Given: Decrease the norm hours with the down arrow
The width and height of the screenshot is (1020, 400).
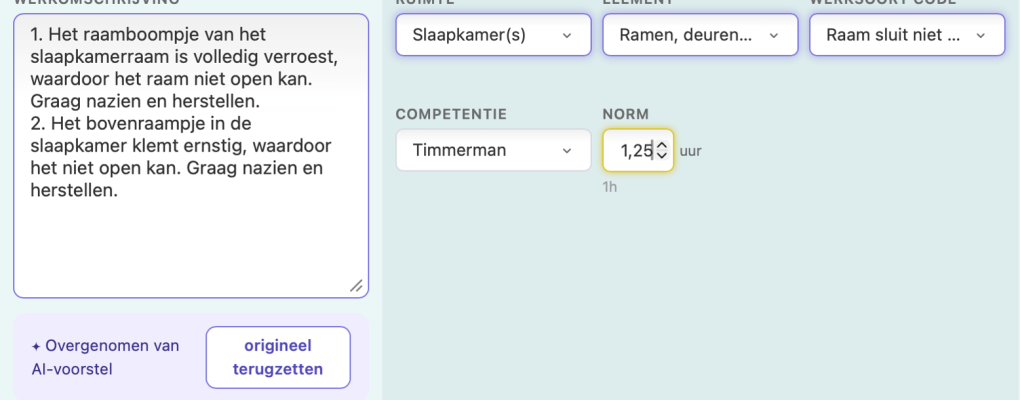Looking at the screenshot, I should pyautogui.click(x=662, y=155).
